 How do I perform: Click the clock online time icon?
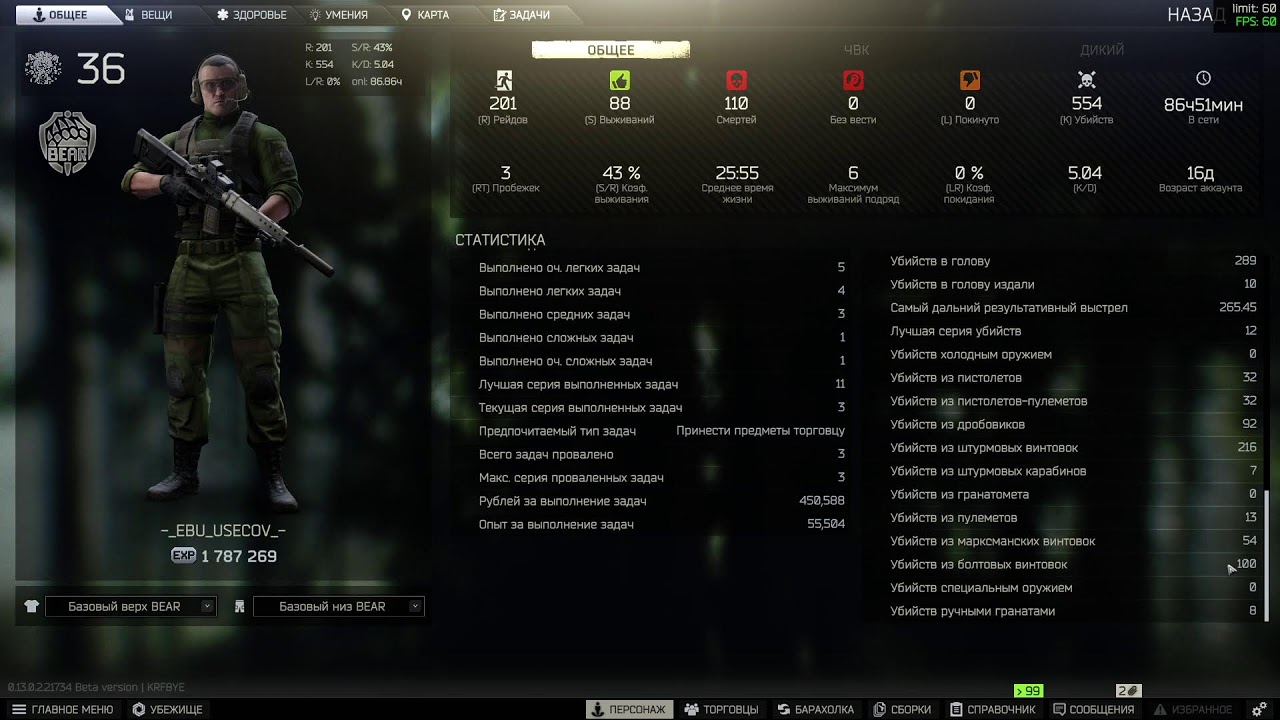pos(1203,78)
